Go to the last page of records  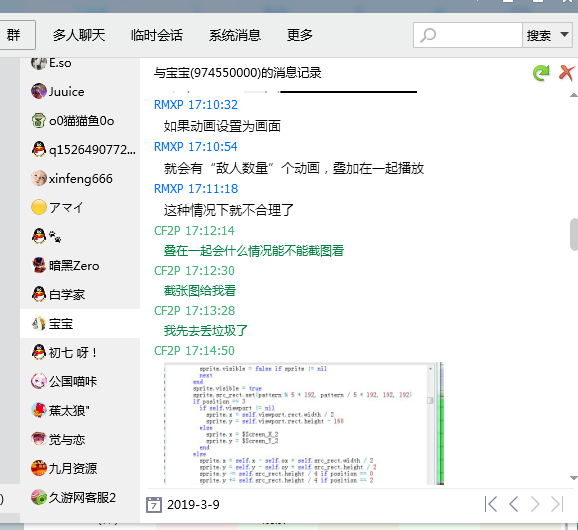point(557,504)
